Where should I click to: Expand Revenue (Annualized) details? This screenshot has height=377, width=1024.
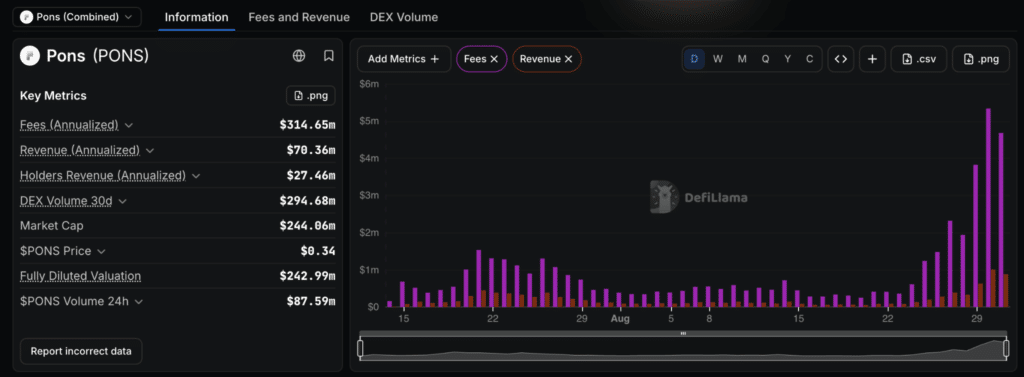coord(150,150)
